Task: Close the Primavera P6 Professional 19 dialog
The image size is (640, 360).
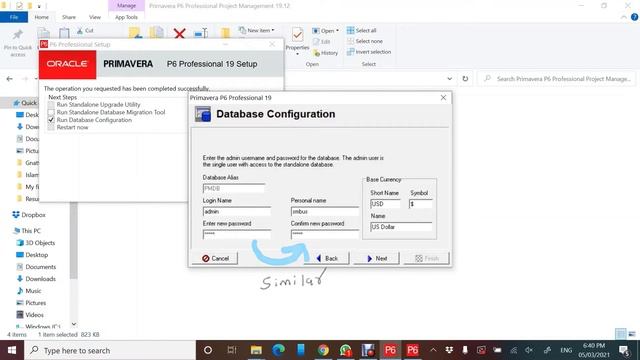Action: (443, 98)
